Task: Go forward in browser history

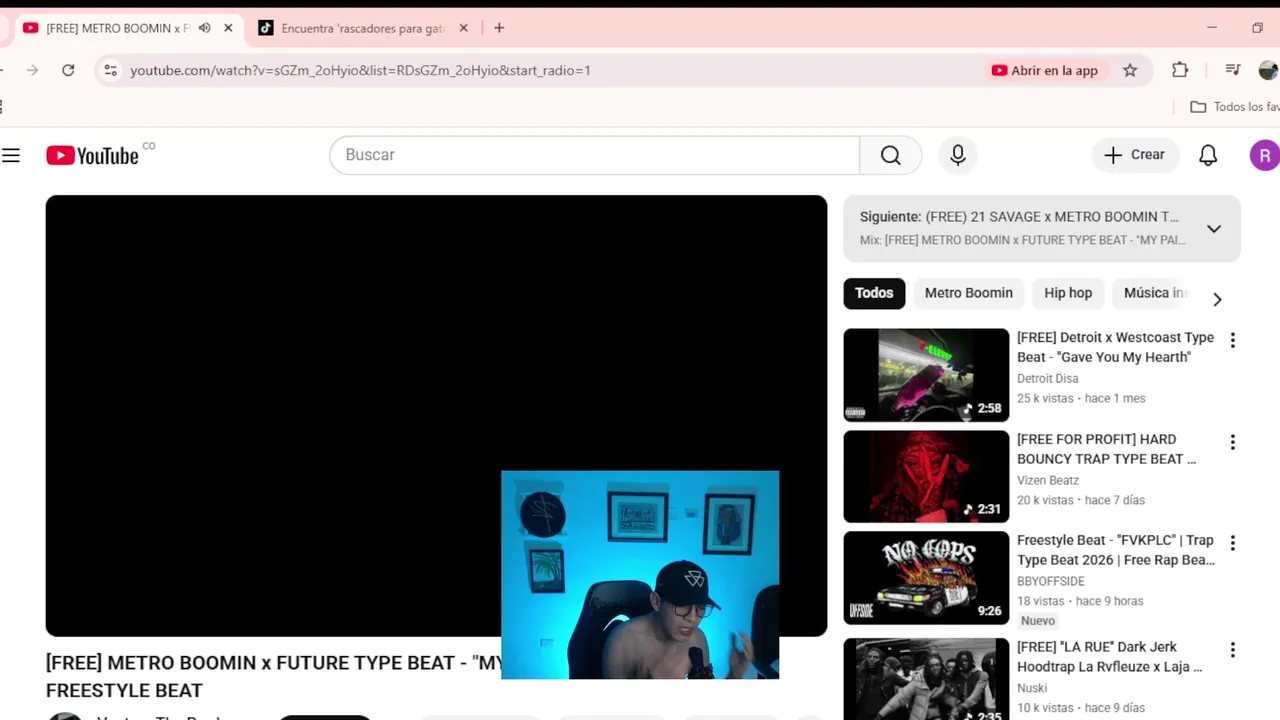Action: pos(32,70)
